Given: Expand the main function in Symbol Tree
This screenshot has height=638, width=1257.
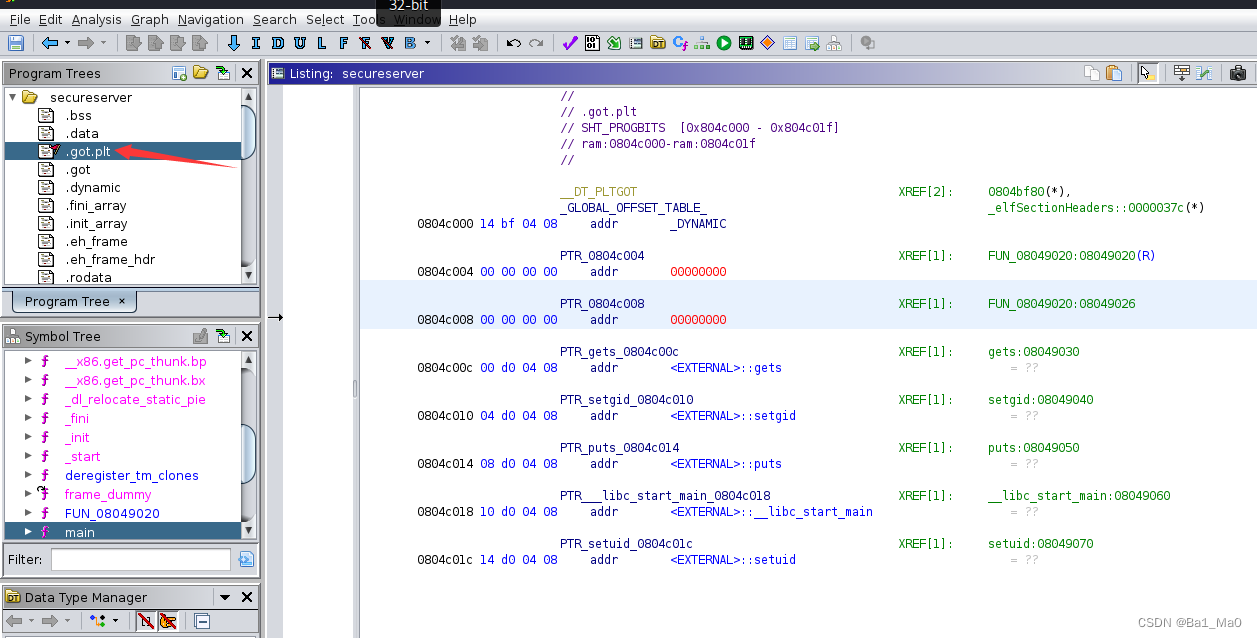Looking at the screenshot, I should [x=28, y=532].
